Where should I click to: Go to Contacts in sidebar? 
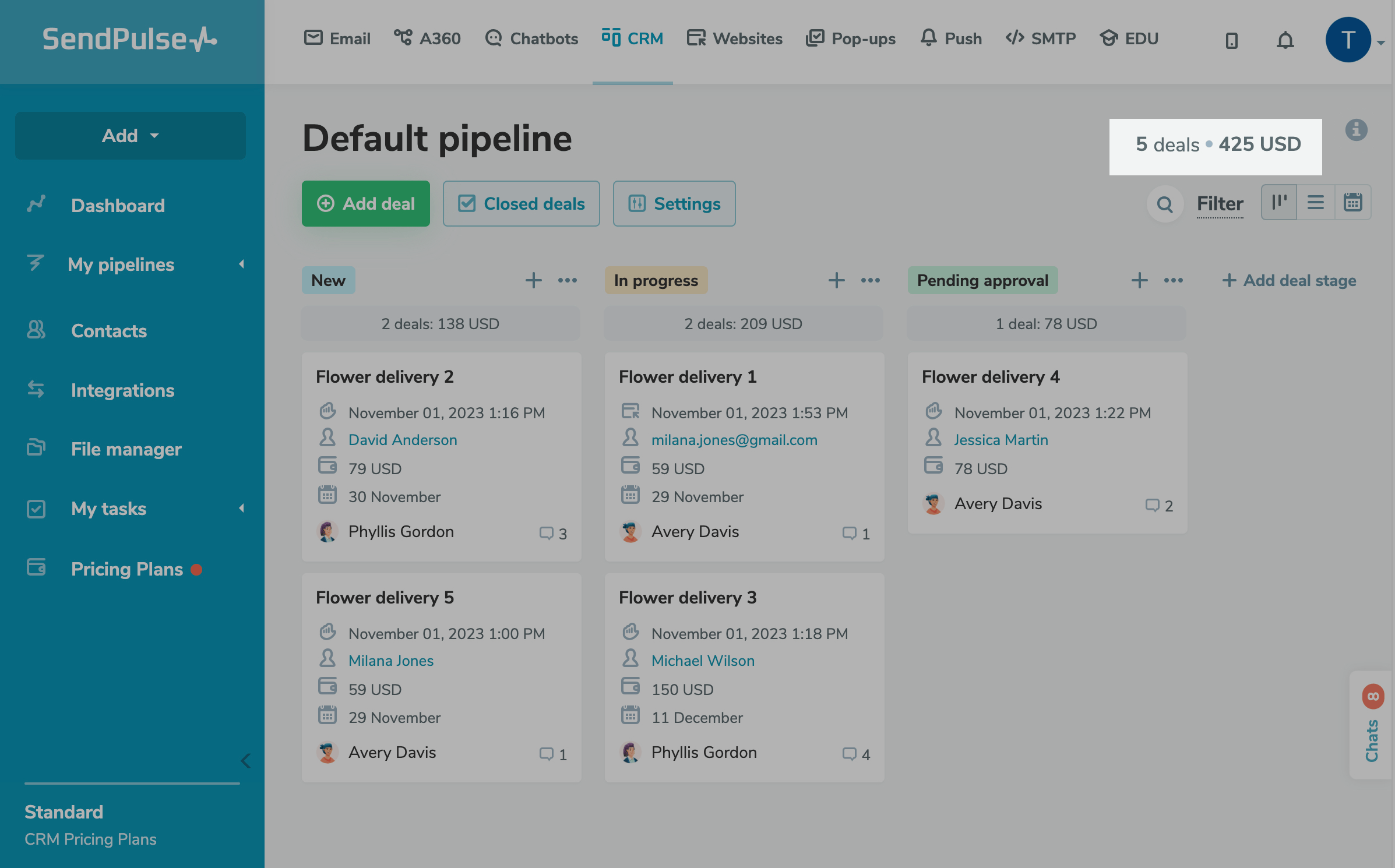tap(109, 331)
